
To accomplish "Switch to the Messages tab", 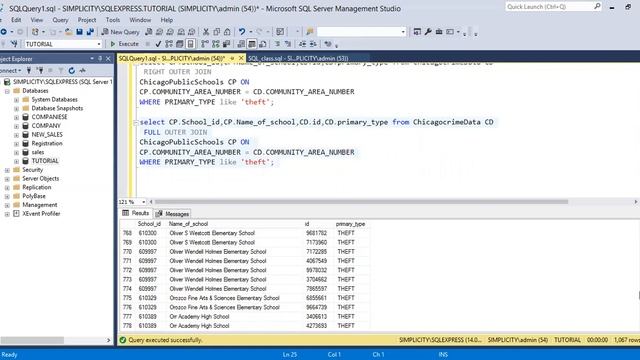I will (x=172, y=213).
